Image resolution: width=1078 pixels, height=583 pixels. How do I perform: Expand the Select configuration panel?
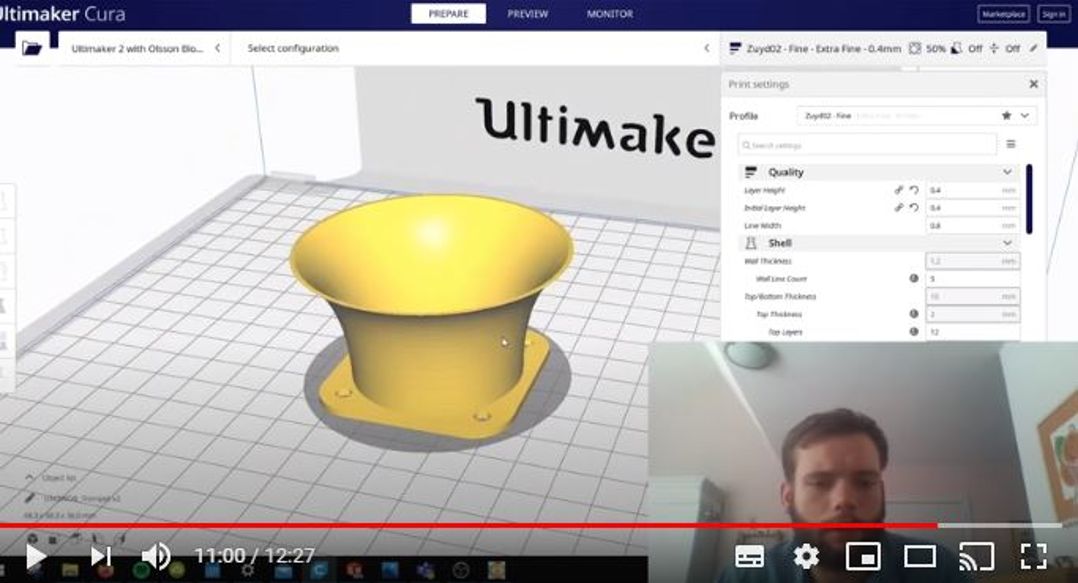click(x=477, y=48)
